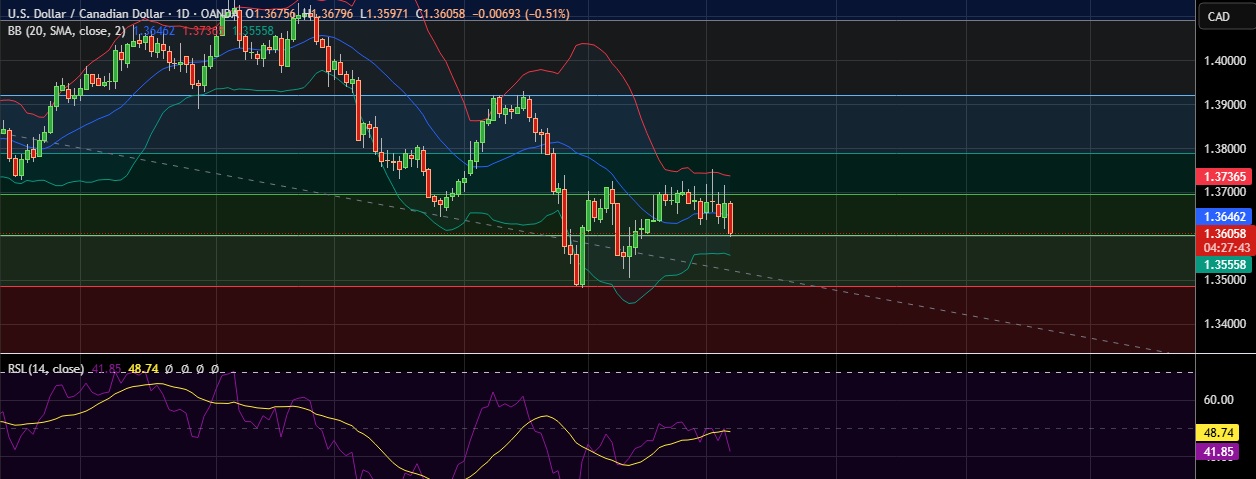Image resolution: width=1256 pixels, height=479 pixels.
Task: Click the 1D timeframe text in chart legend
Action: click(x=180, y=14)
